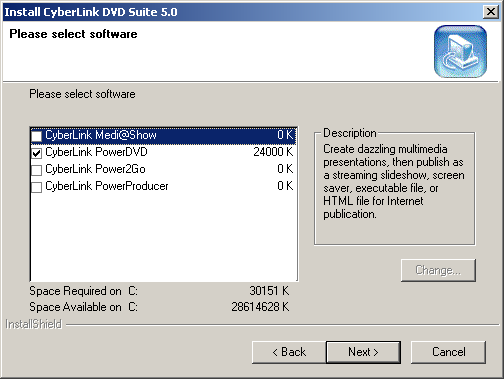
Task: Click the installer computer icon in header
Action: click(460, 52)
